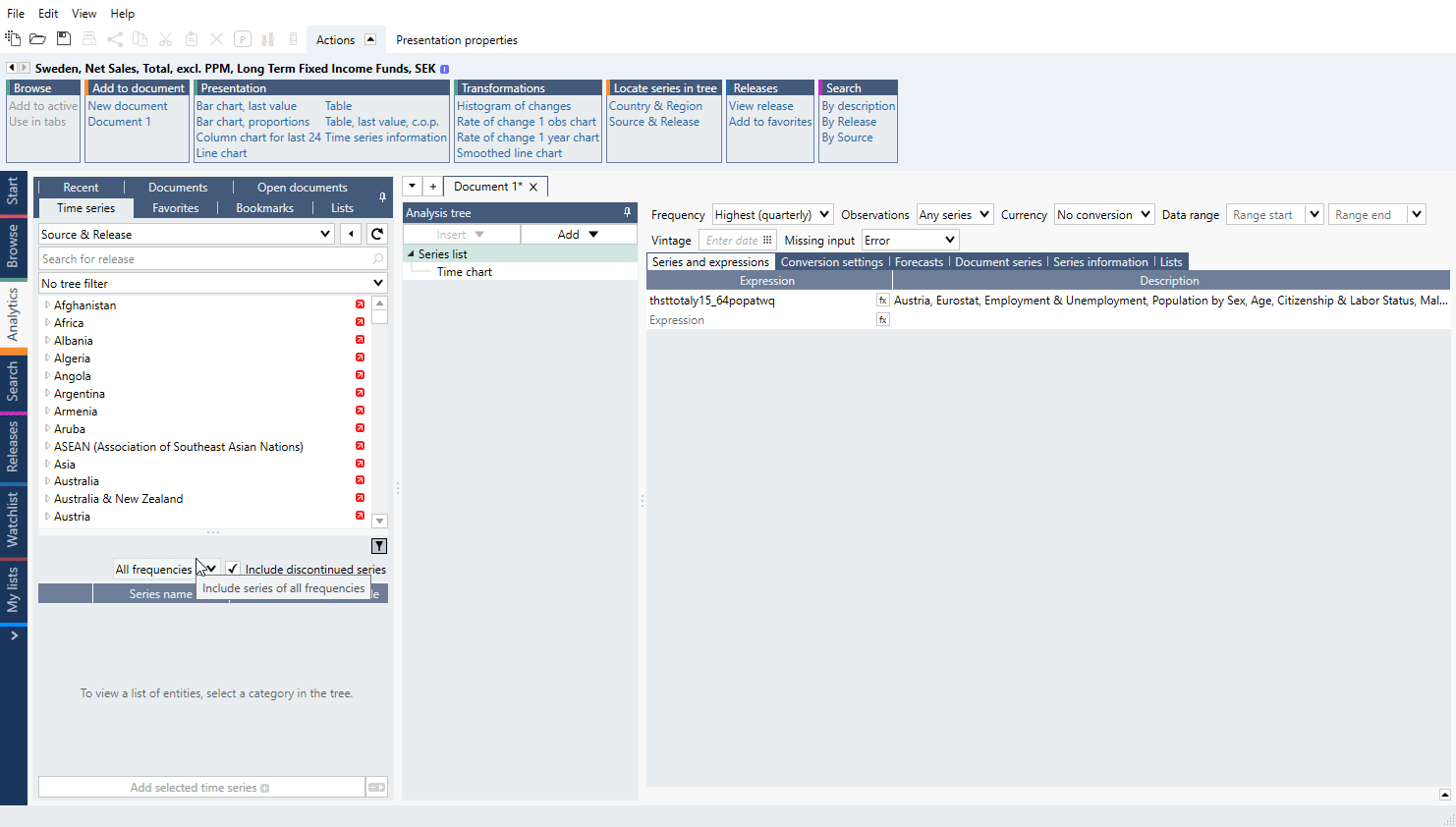Collapse the Actions ribbon arrow

tap(370, 39)
